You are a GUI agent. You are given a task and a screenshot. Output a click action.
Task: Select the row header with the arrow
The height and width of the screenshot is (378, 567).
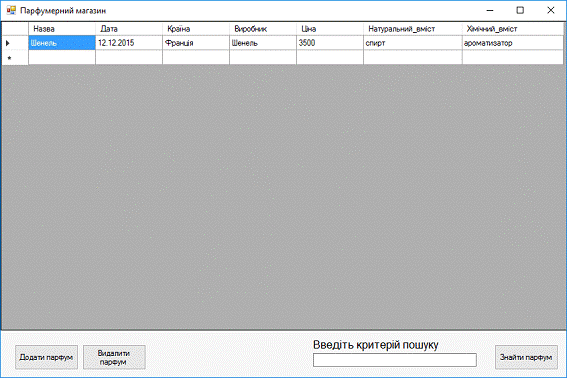pyautogui.click(x=15, y=43)
